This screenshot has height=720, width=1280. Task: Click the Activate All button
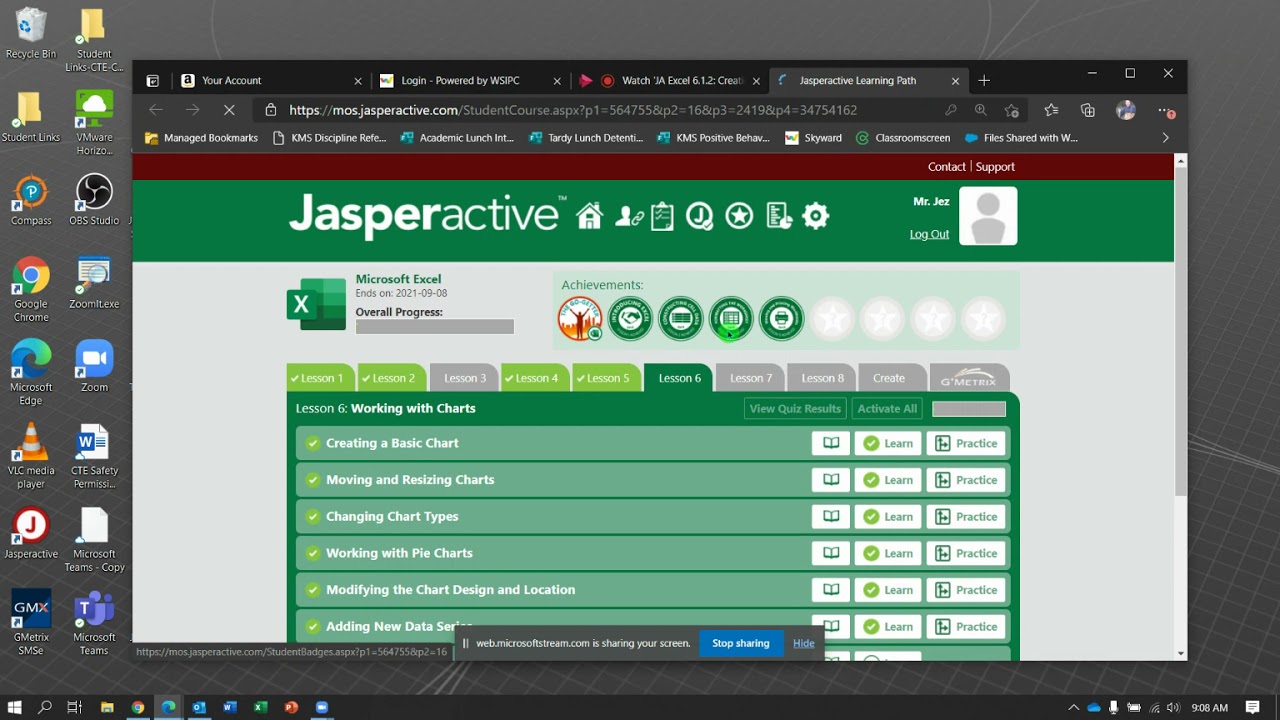click(x=887, y=408)
